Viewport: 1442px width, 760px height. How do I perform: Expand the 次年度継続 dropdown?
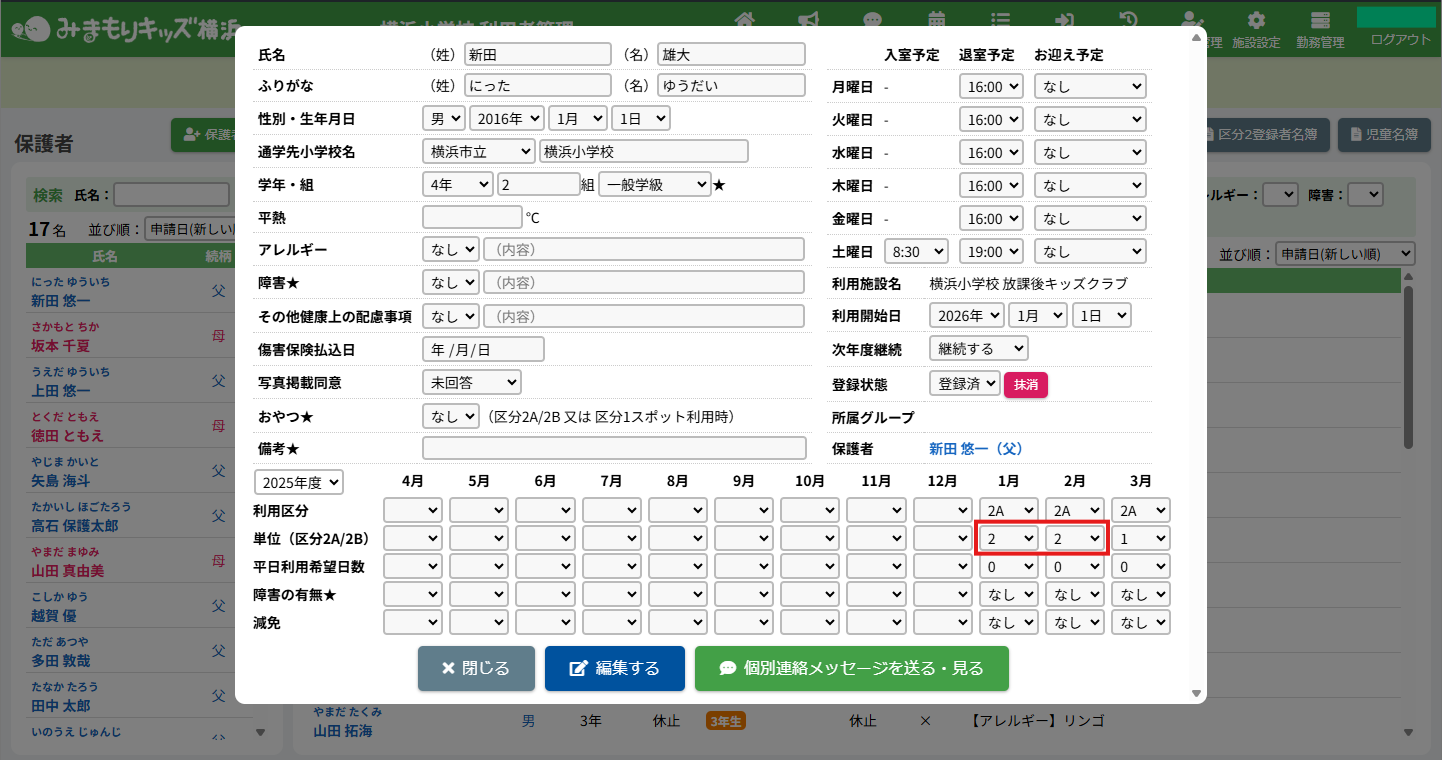[978, 349]
